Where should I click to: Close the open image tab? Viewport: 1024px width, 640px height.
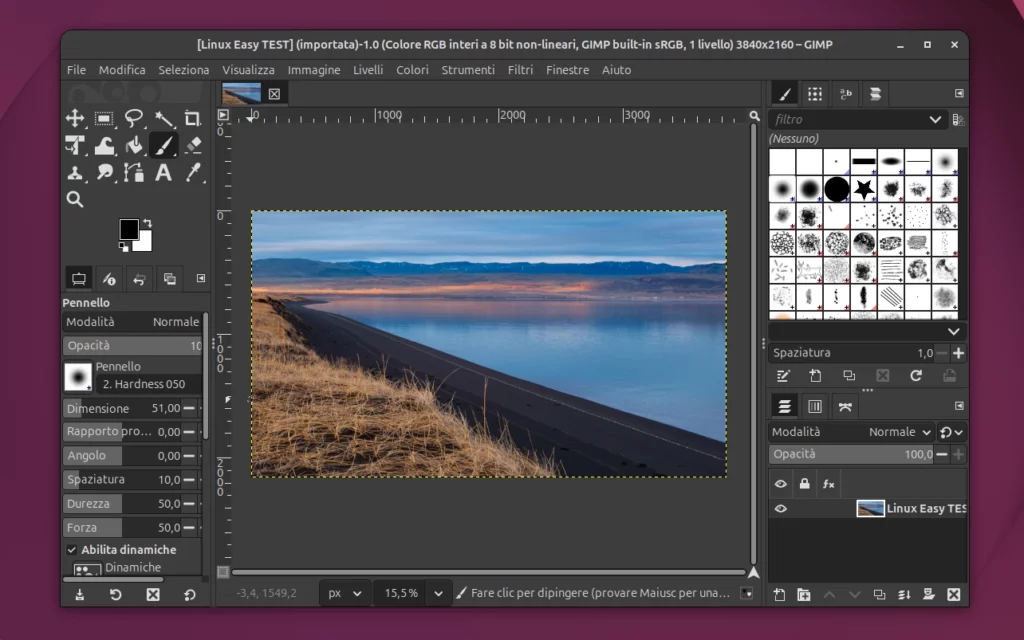coord(274,94)
